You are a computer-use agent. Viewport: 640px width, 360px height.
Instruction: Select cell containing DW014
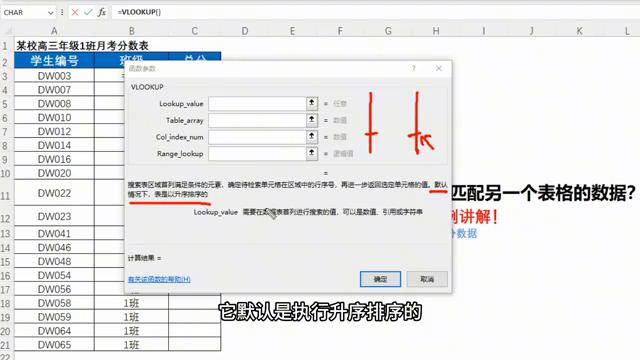point(54,145)
